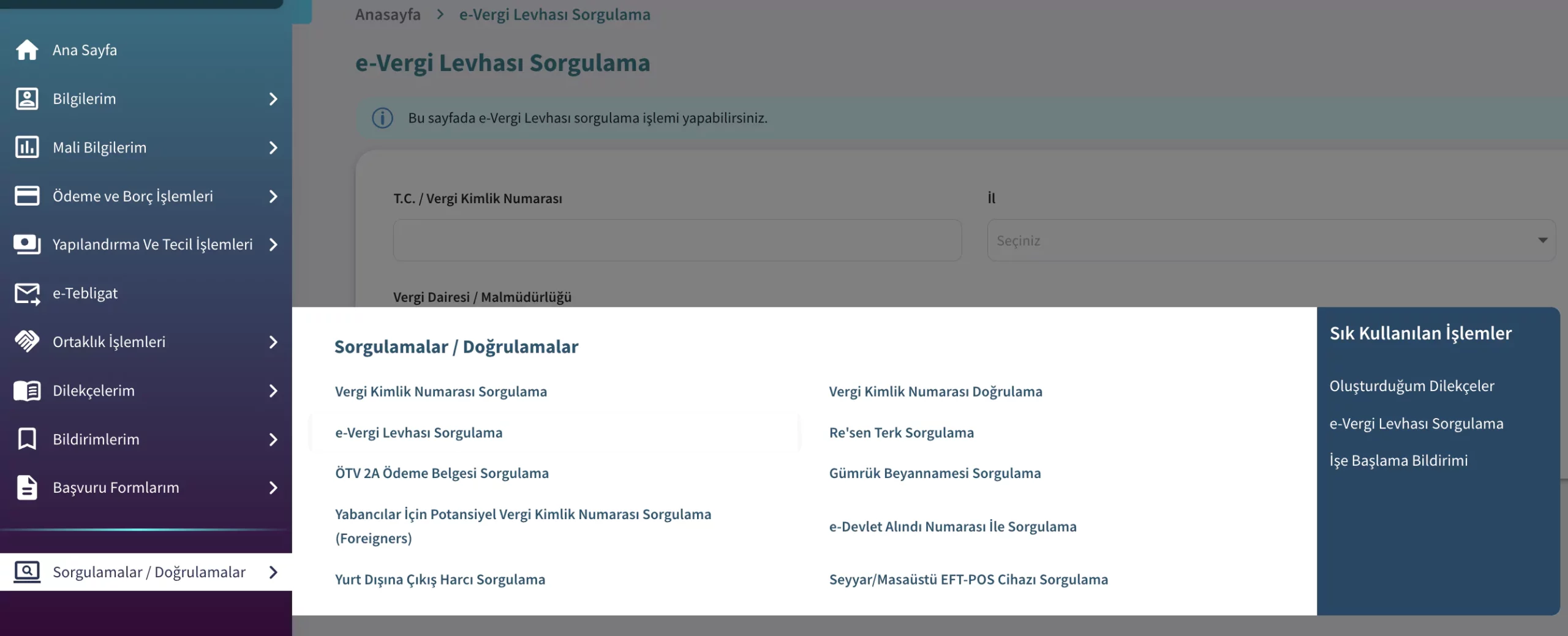Open Vergi Kimlik Numarası Sorgulama
Image resolution: width=1568 pixels, height=636 pixels.
click(441, 392)
